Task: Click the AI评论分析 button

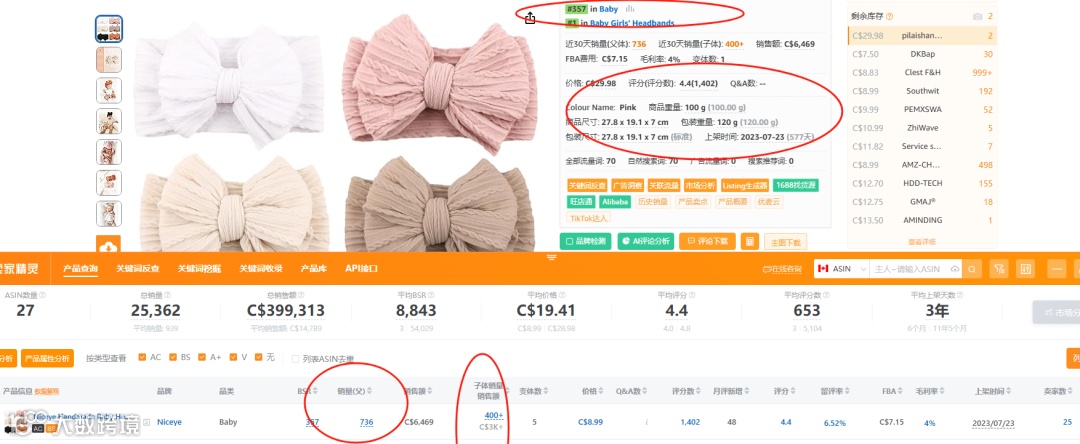Action: click(645, 242)
